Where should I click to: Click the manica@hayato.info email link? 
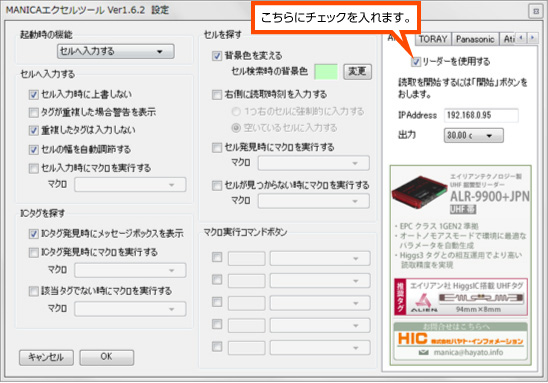pos(468,352)
